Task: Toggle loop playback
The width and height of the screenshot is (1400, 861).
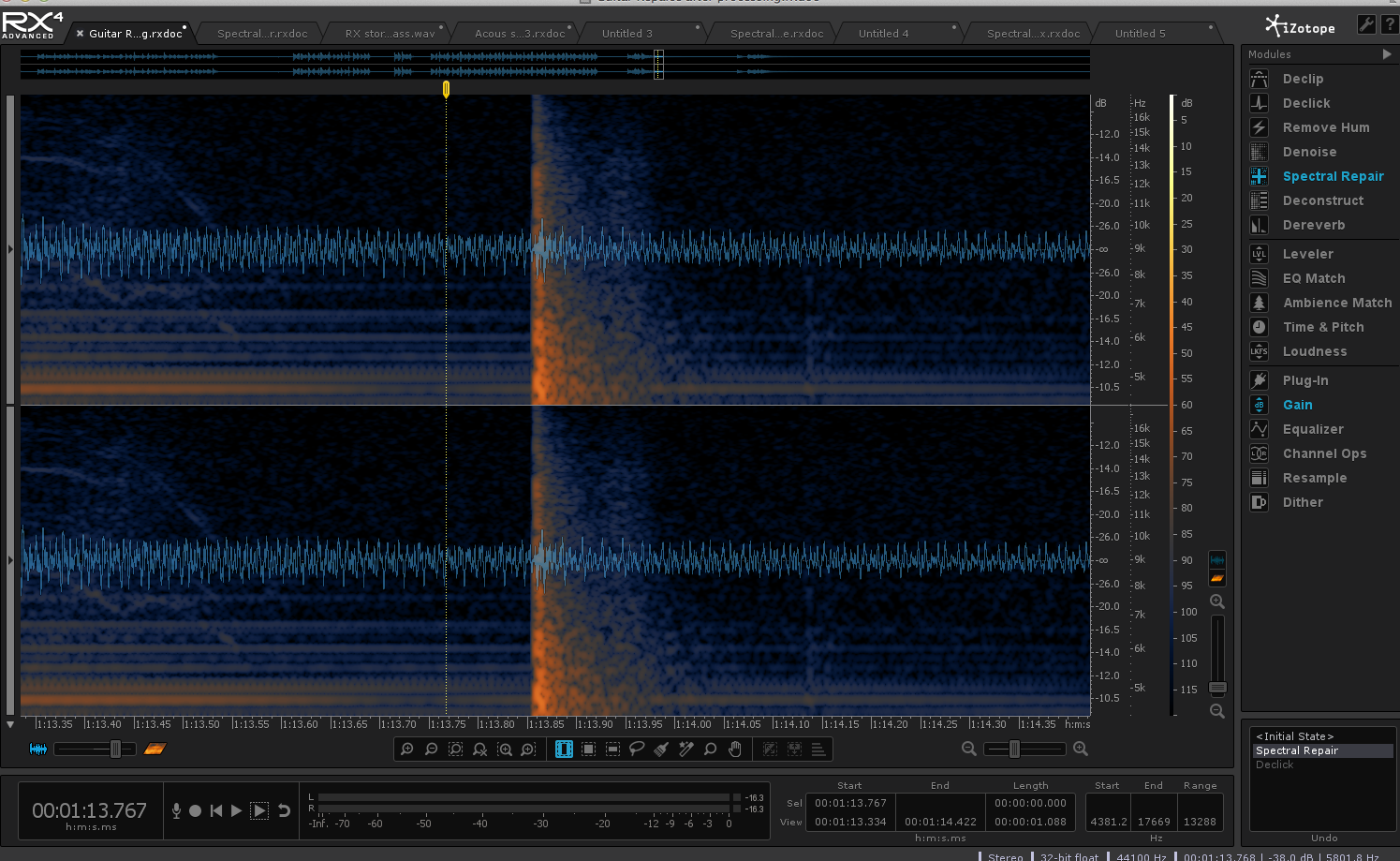Action: [x=284, y=810]
